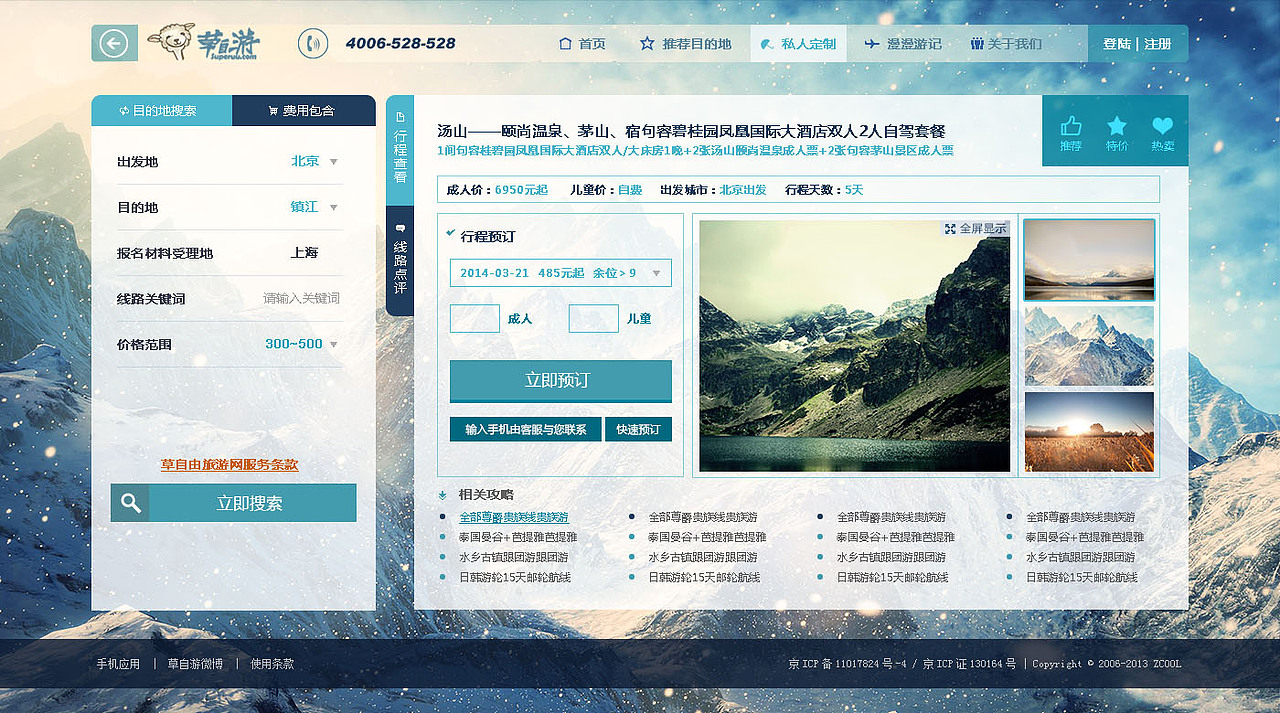This screenshot has height=713, width=1280.
Task: Click the phone icon beside 4006-528-528
Action: click(313, 44)
